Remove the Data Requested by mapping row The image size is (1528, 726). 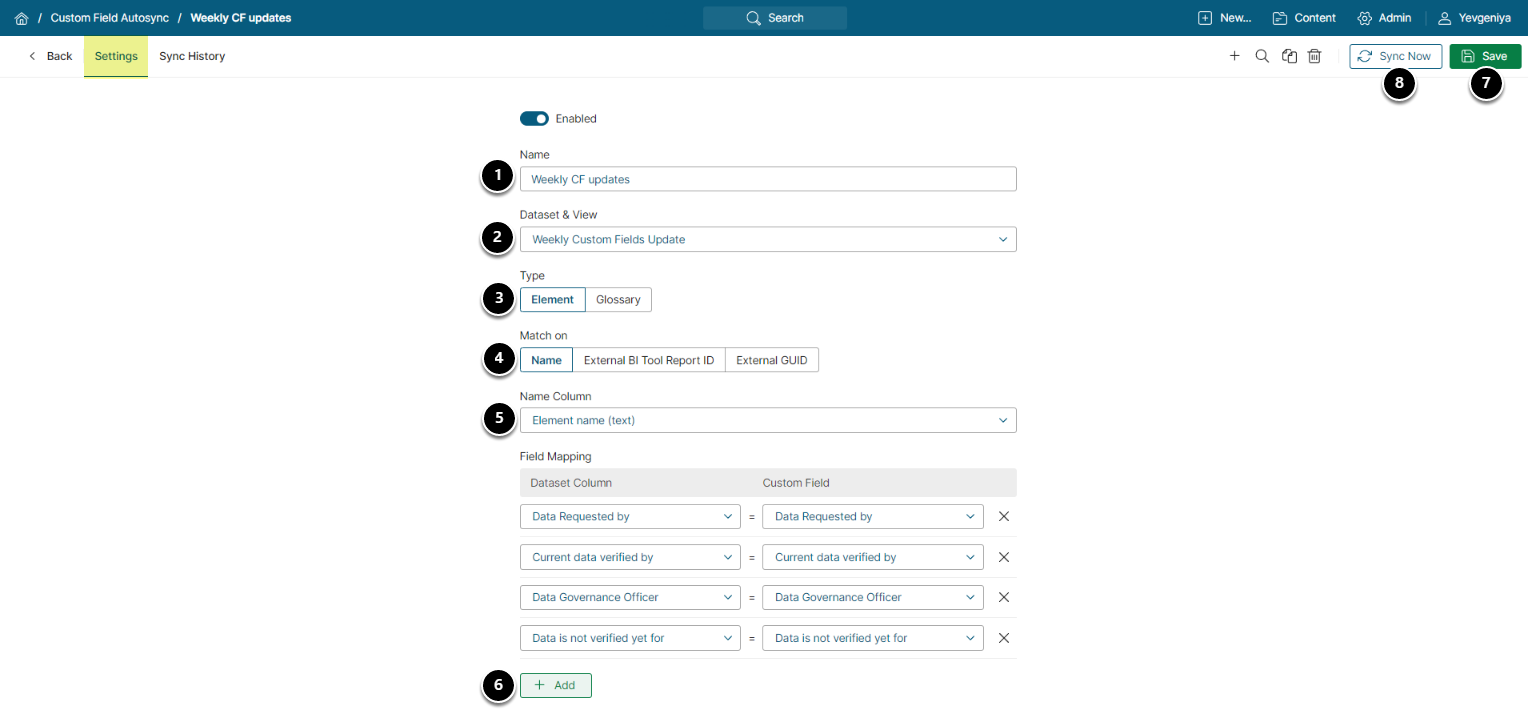tap(1004, 517)
